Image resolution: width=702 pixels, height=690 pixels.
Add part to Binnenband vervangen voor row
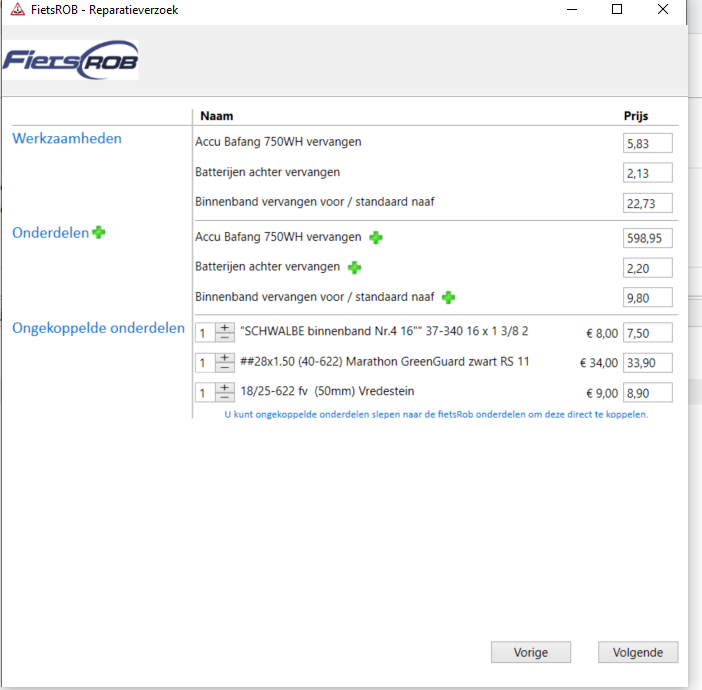[x=449, y=297]
